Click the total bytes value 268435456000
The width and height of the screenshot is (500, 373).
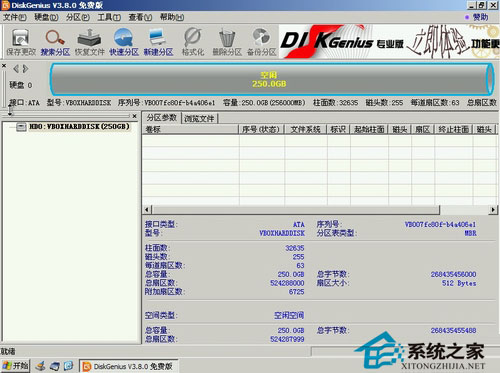[x=453, y=274]
